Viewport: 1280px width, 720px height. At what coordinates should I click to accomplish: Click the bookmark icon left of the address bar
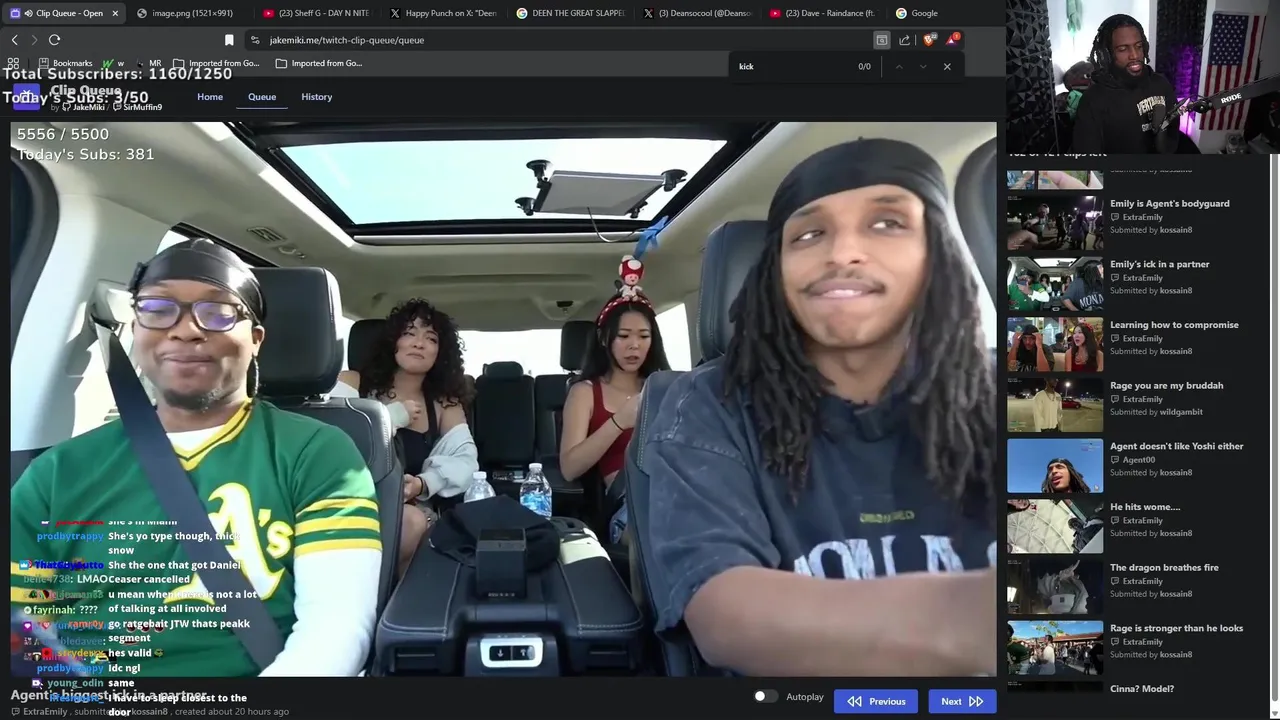pyautogui.click(x=229, y=40)
